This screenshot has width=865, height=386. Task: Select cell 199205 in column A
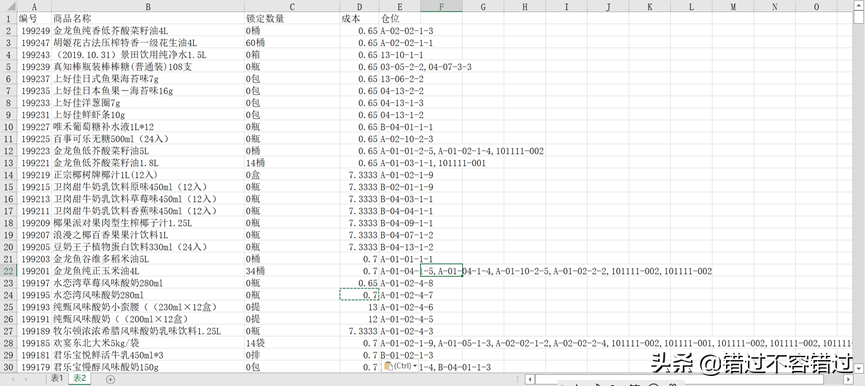click(34, 247)
